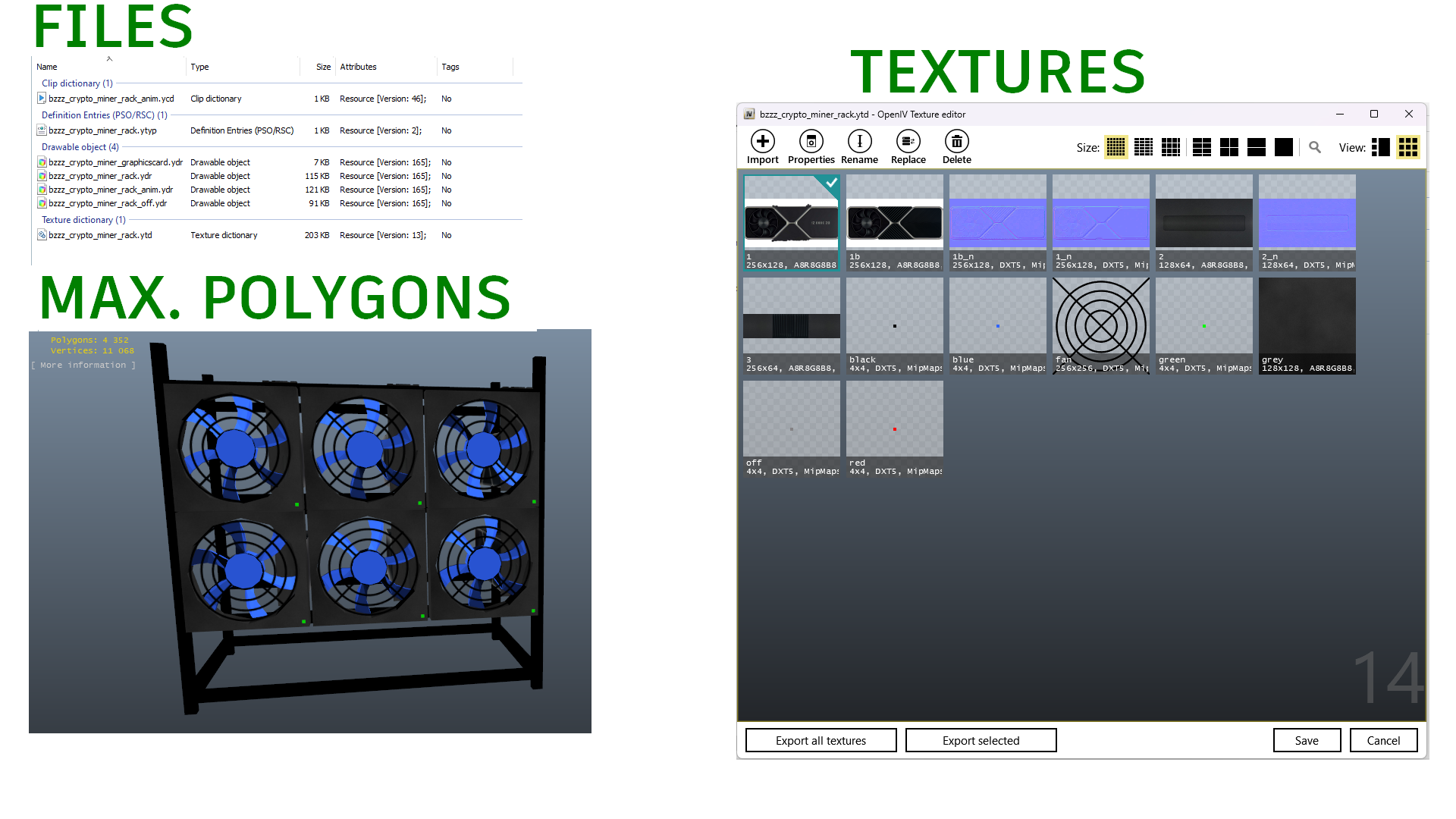Collapse the Clip dictionary (1) group
Image resolution: width=1456 pixels, height=819 pixels.
77,83
